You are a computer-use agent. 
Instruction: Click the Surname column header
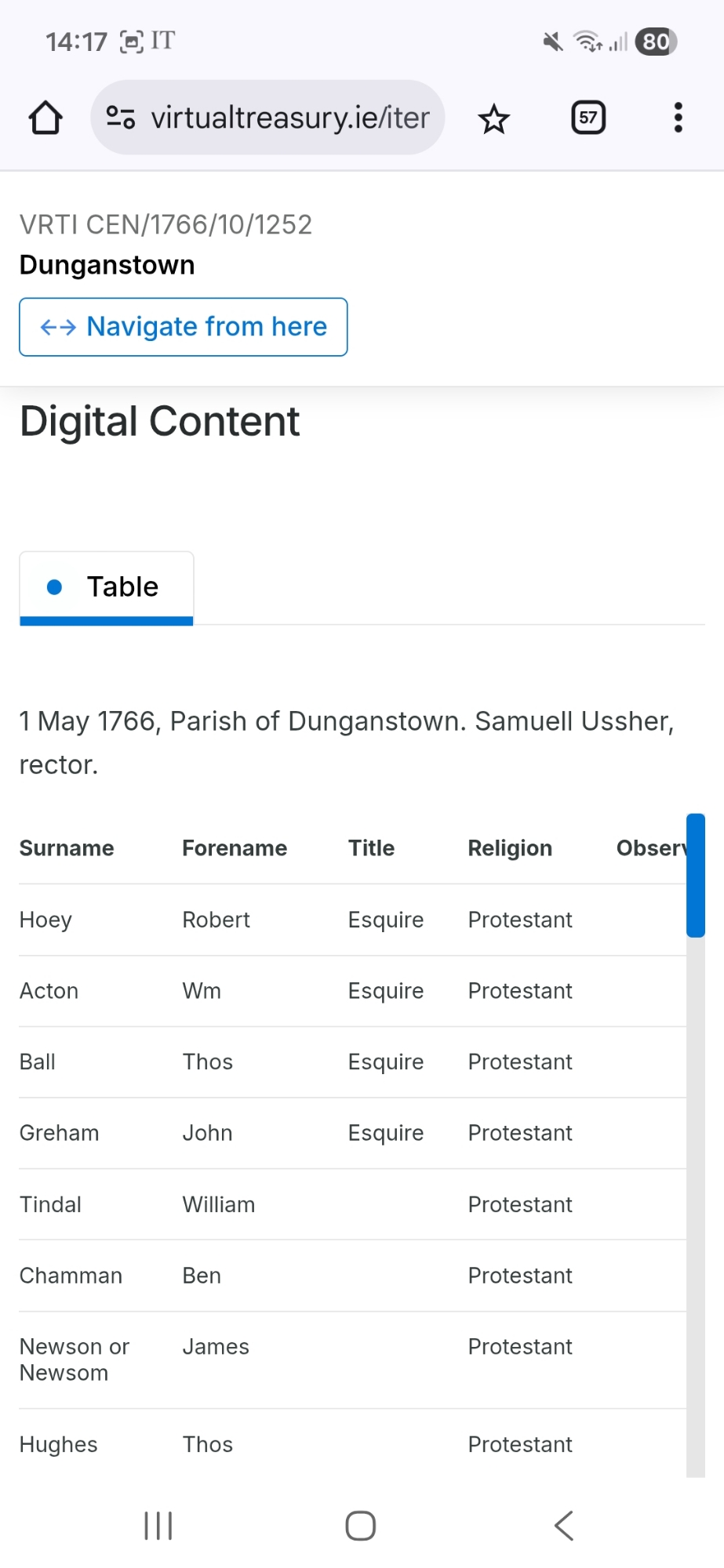tap(67, 848)
